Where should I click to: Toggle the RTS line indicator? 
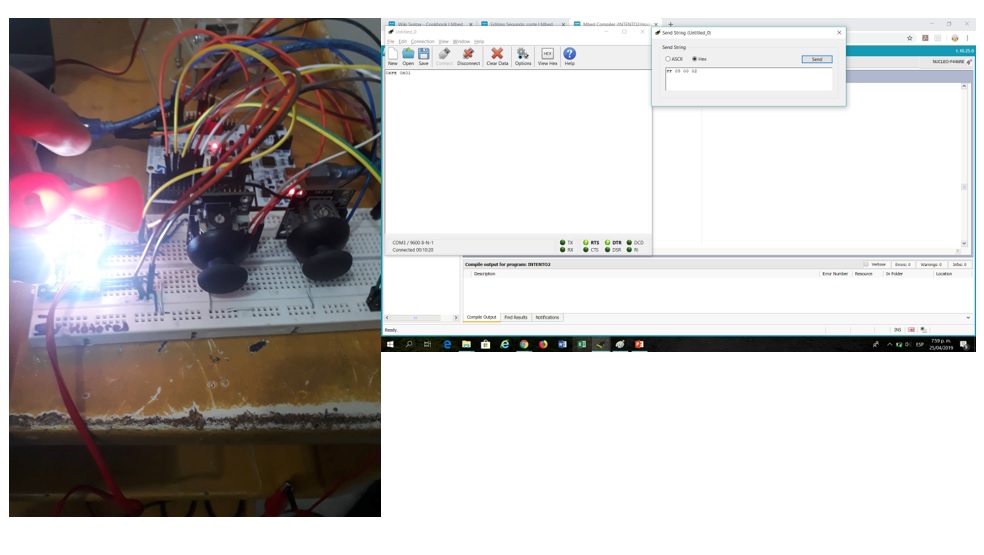pyautogui.click(x=587, y=242)
